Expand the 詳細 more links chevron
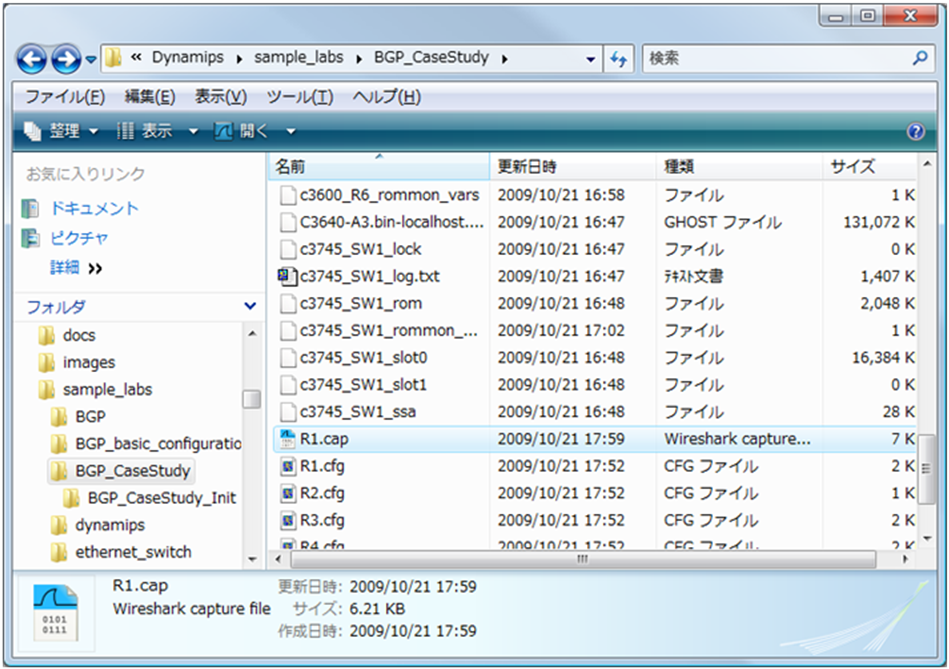The width and height of the screenshot is (949, 669). coord(95,268)
